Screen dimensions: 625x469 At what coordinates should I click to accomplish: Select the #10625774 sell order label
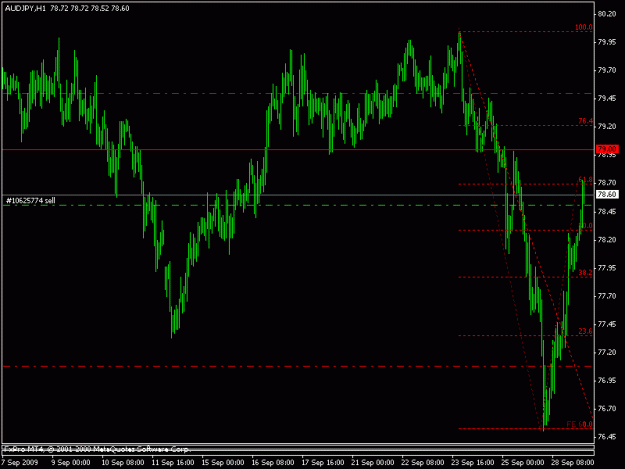pos(31,200)
